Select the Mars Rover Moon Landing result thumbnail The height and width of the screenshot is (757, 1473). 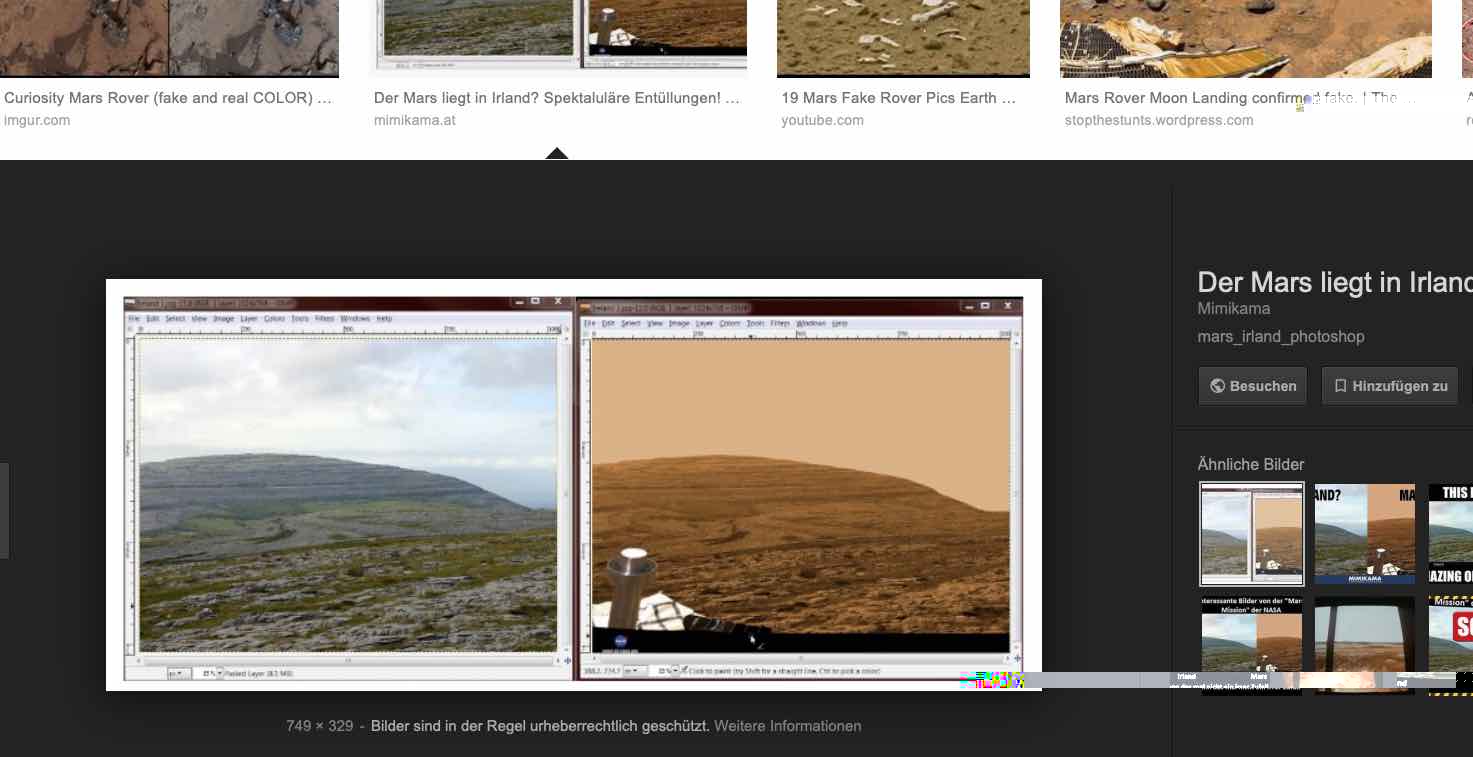pos(1245,38)
